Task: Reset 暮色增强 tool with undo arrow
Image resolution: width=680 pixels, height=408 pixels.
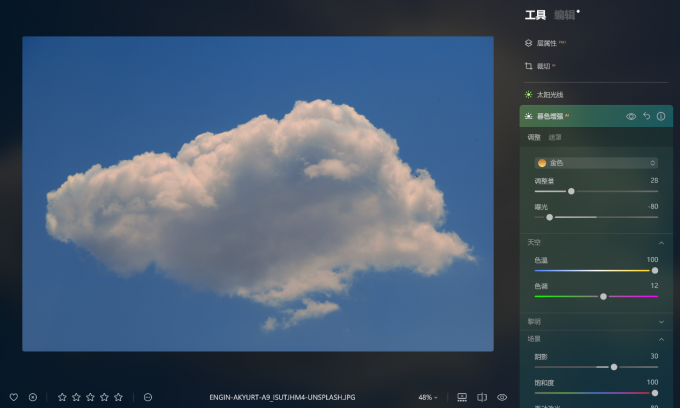Action: tap(646, 116)
